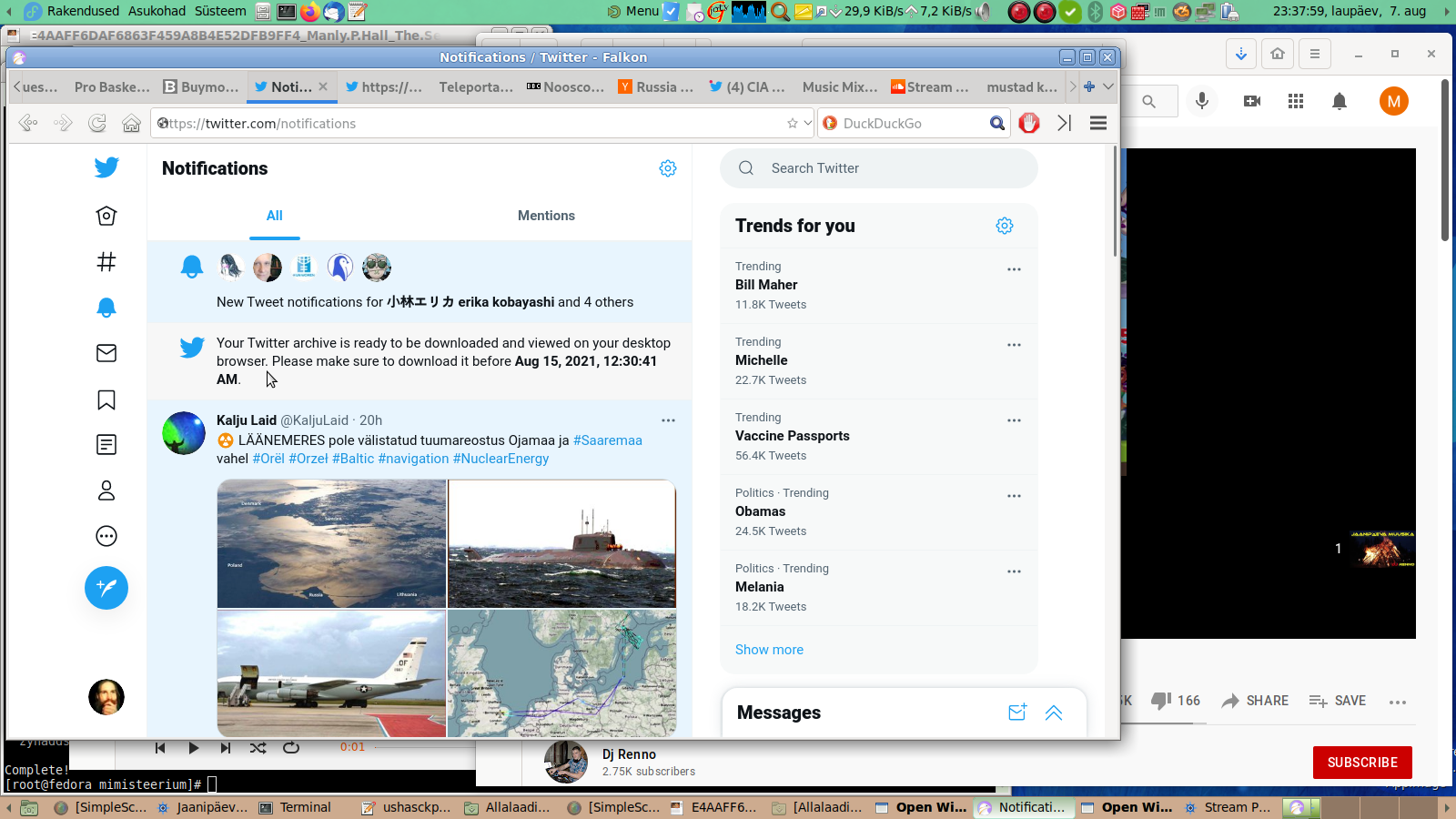This screenshot has width=1456, height=819.
Task: Switch to the Mentions tab
Action: (x=546, y=216)
